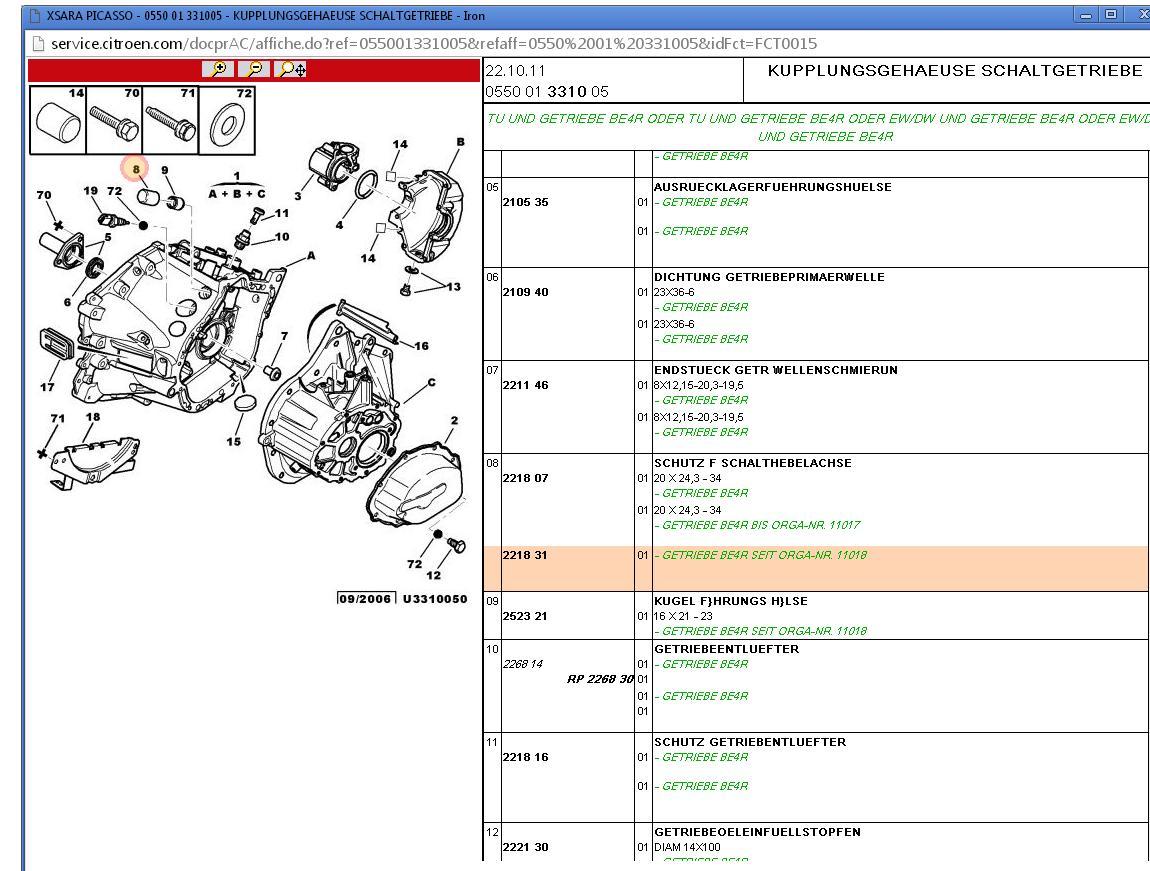Screen dimensions: 1150x871
Task: Click the zoom in magnifier icon
Action: tap(218, 70)
